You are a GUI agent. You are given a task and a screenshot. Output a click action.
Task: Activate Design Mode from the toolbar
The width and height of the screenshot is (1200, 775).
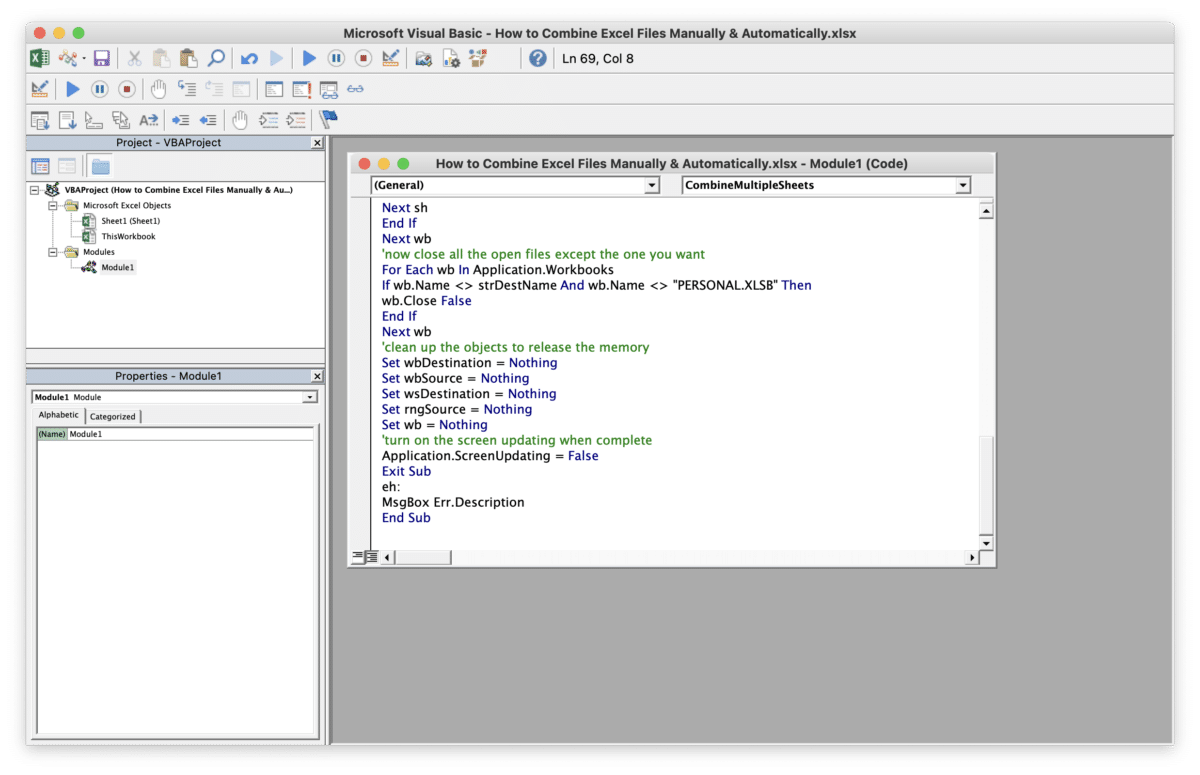(391, 58)
